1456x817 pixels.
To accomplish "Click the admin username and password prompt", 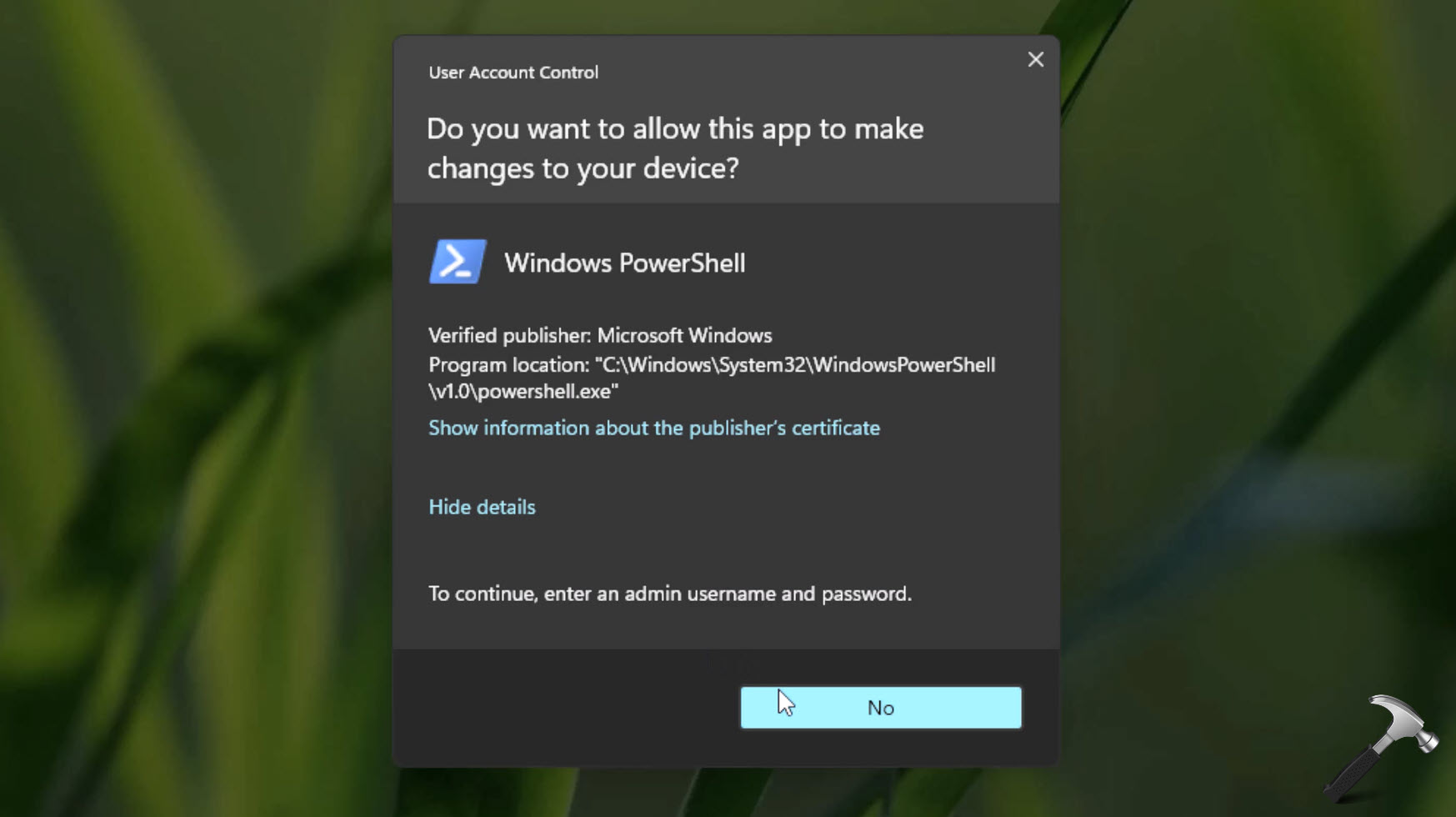I will click(670, 594).
